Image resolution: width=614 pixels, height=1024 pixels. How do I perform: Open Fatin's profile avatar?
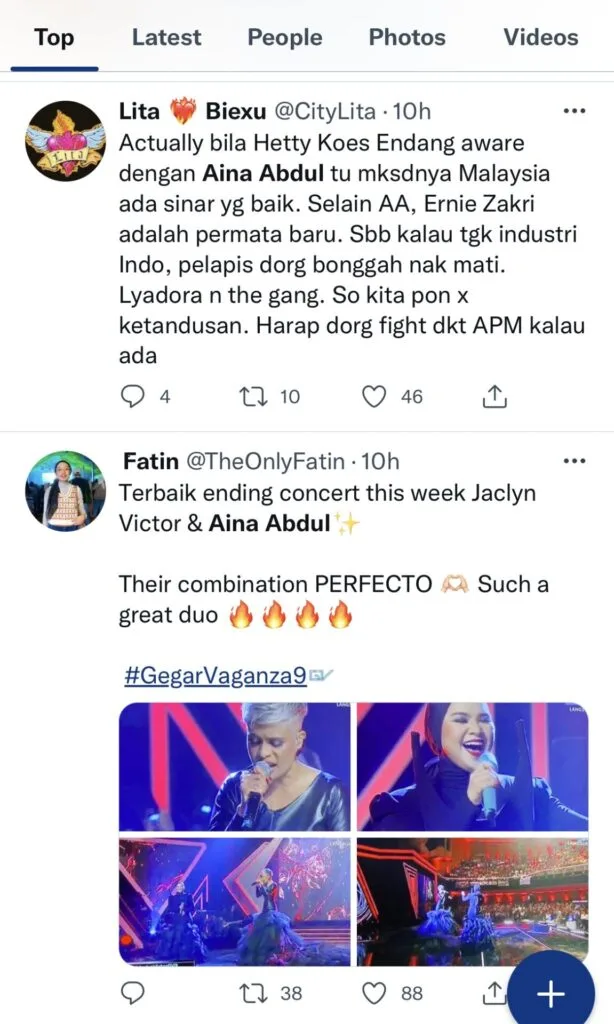(65, 491)
